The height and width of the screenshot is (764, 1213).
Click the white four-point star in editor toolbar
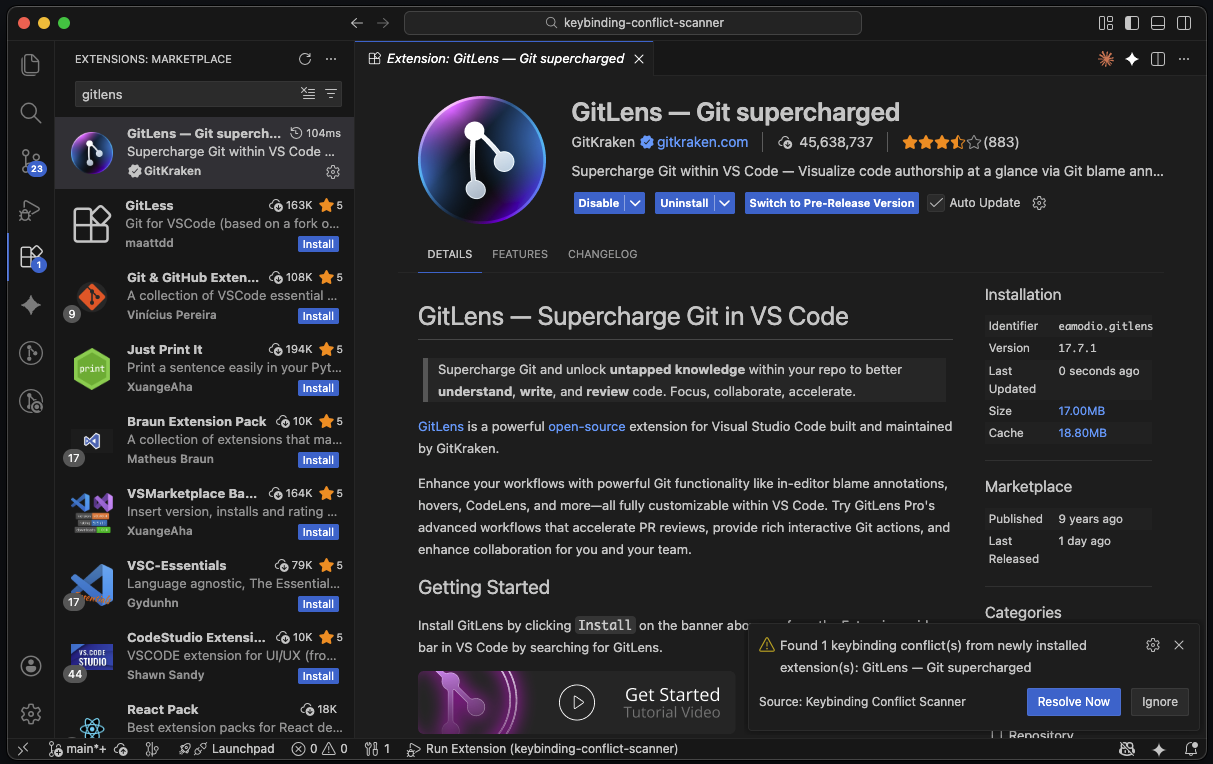click(x=1132, y=59)
